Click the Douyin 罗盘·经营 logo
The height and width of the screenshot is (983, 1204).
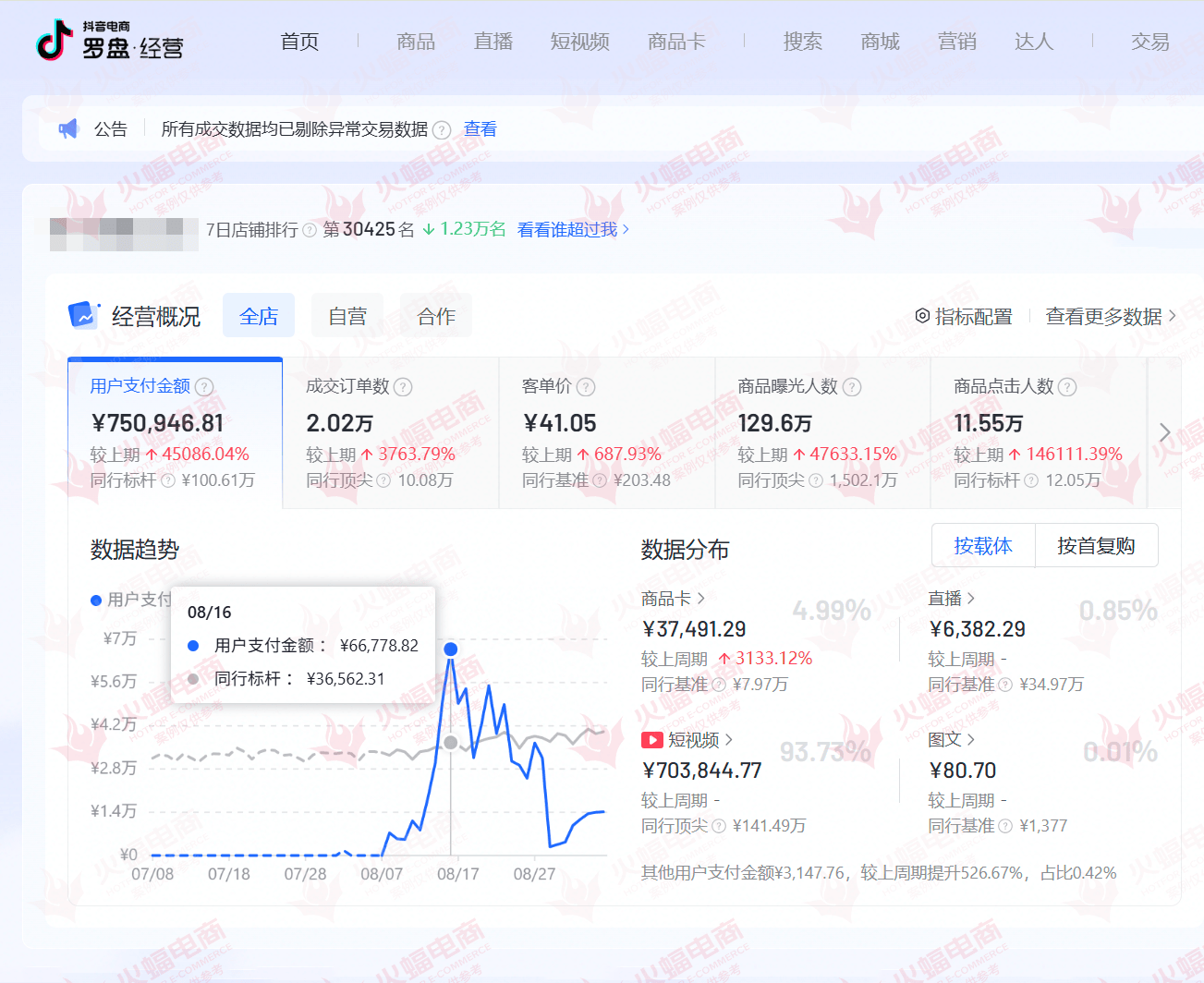(x=109, y=41)
